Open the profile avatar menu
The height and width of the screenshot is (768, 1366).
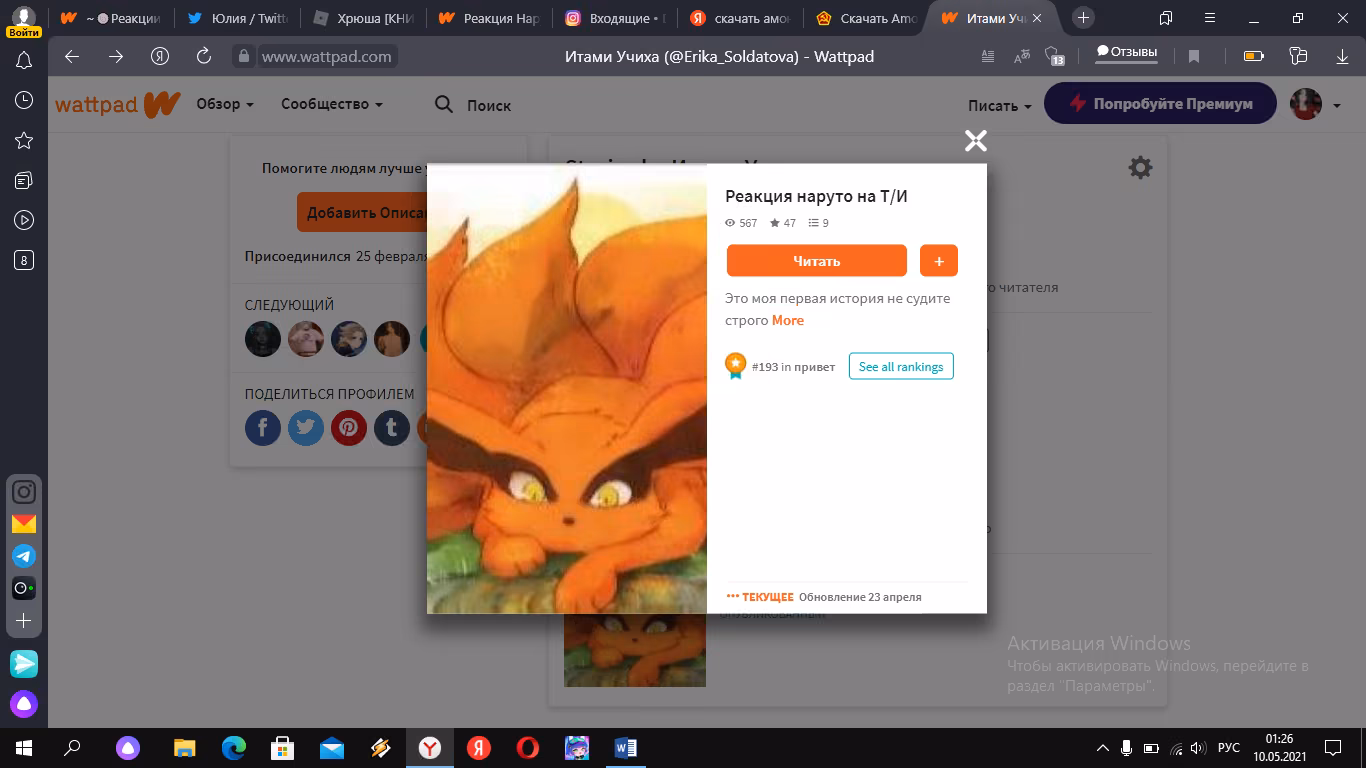coord(1314,104)
